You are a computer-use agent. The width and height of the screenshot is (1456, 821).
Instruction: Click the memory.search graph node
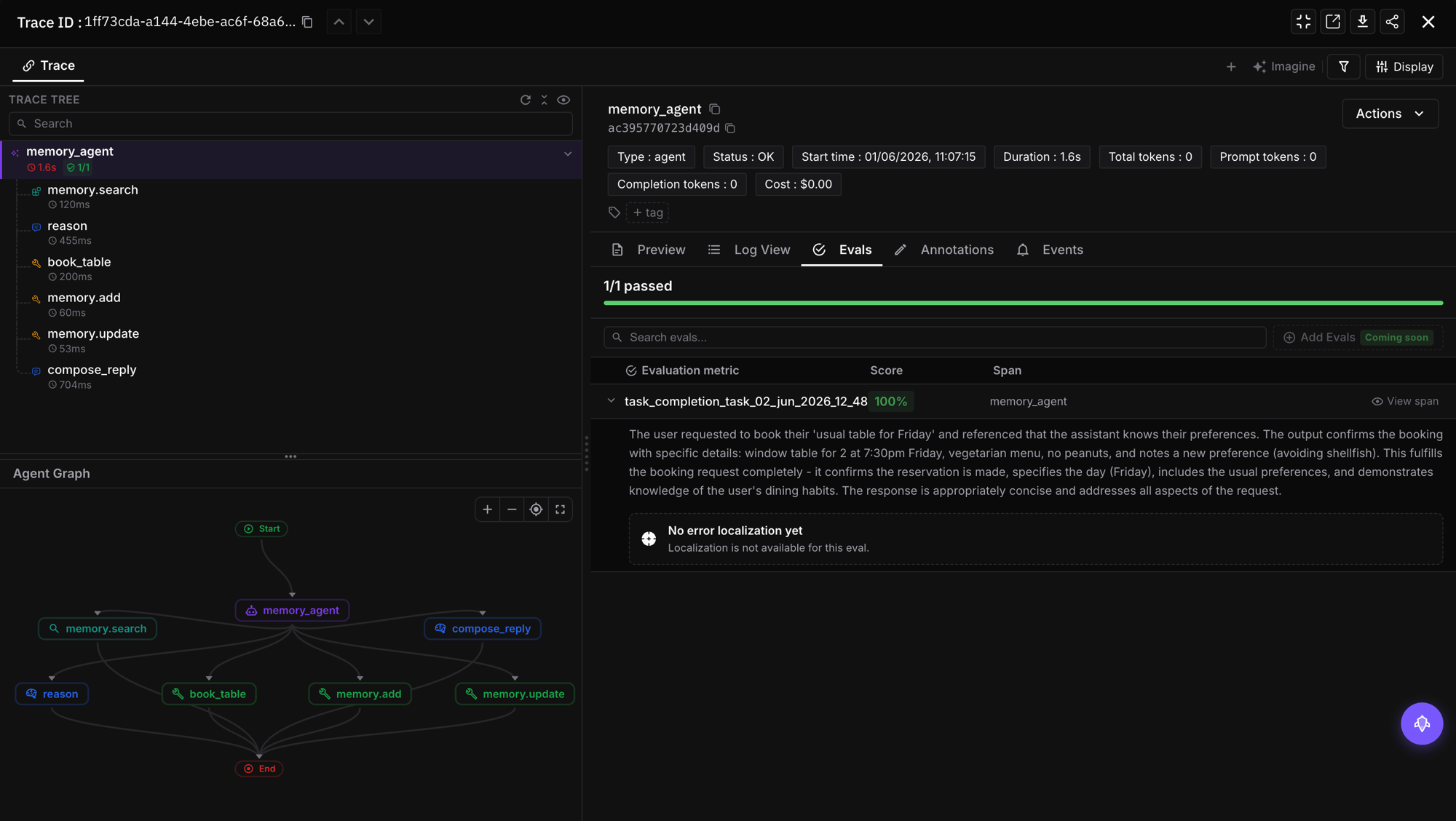[98, 629]
